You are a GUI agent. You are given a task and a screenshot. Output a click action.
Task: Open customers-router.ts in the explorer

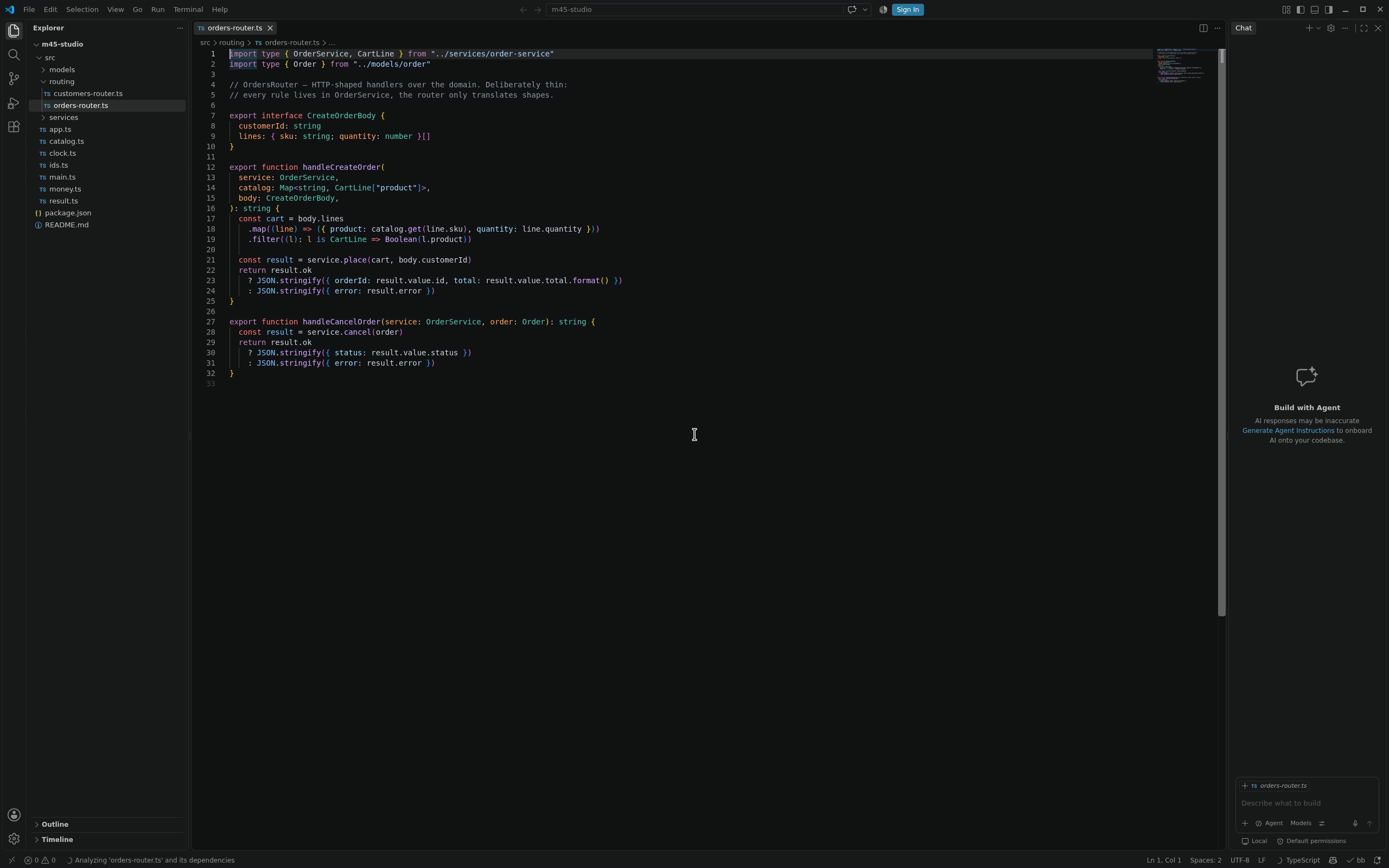click(x=107, y=93)
